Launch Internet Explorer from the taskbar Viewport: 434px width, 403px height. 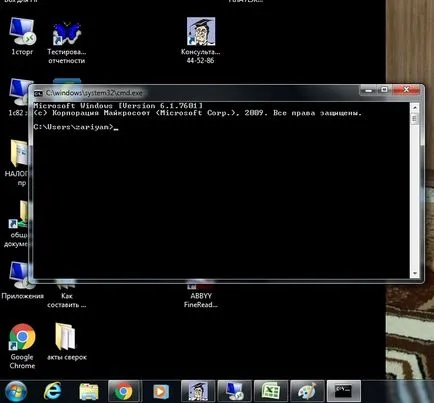[53, 391]
